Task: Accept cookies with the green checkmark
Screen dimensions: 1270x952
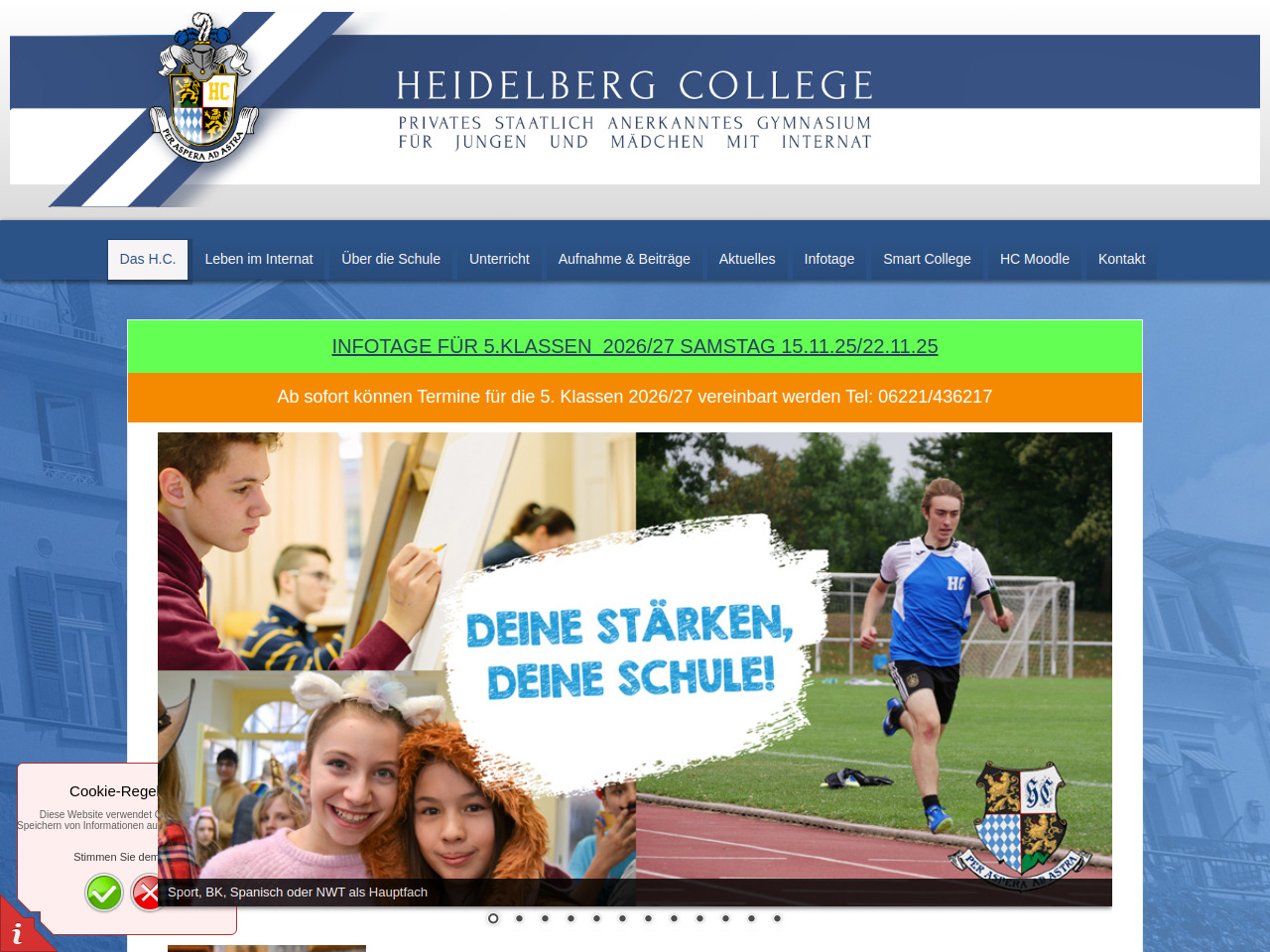Action: tap(104, 892)
